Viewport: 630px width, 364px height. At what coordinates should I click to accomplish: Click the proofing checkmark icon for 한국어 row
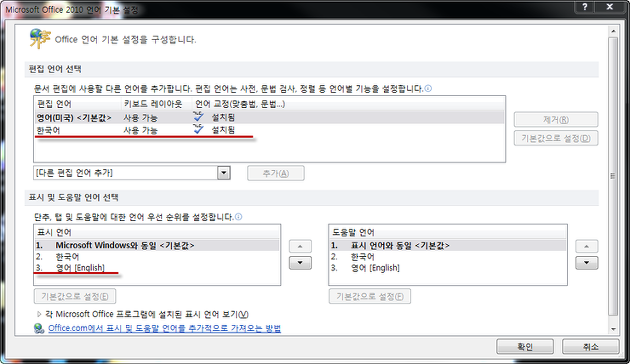click(198, 129)
